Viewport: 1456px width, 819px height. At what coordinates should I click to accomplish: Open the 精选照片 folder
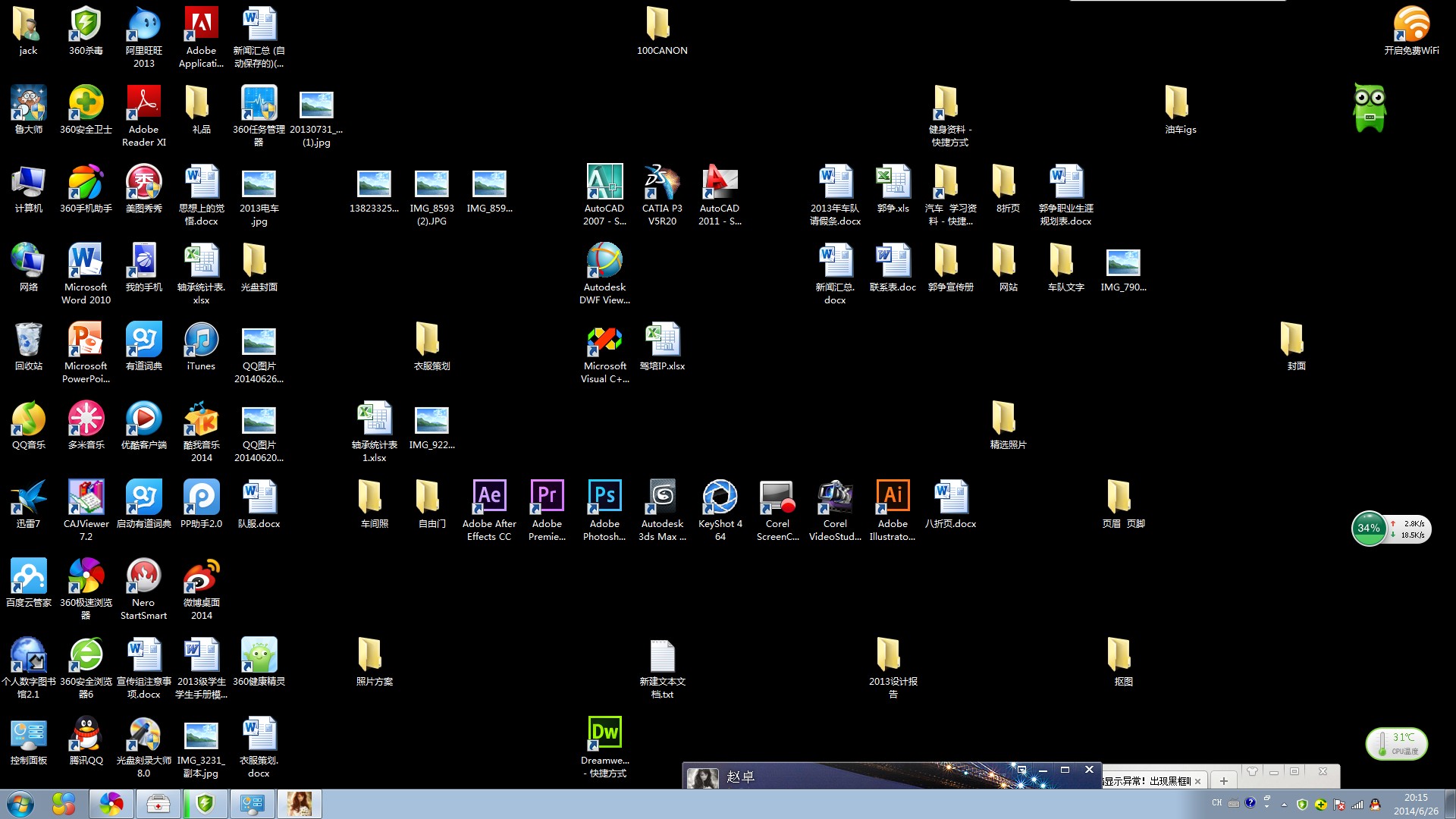pyautogui.click(x=1008, y=425)
